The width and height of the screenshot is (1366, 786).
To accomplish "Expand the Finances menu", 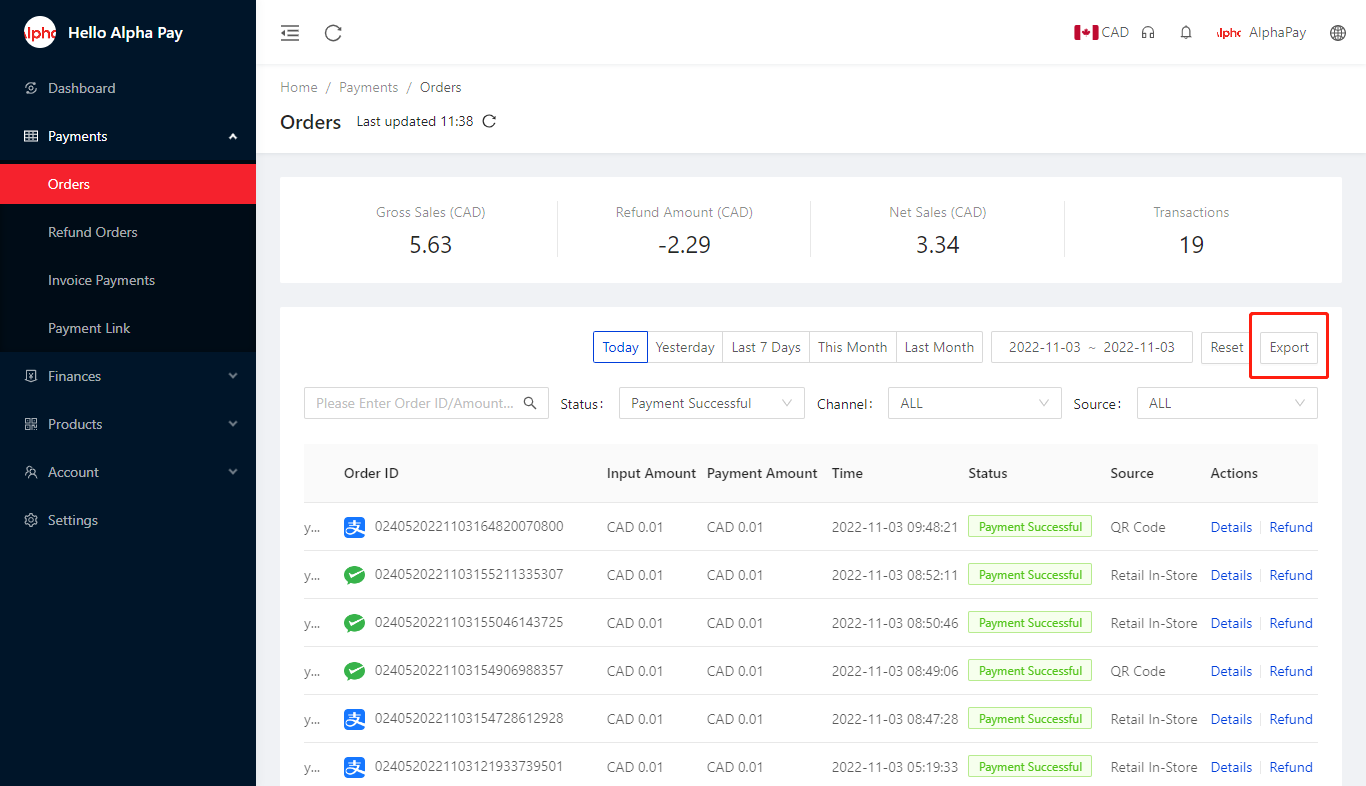I will (128, 376).
